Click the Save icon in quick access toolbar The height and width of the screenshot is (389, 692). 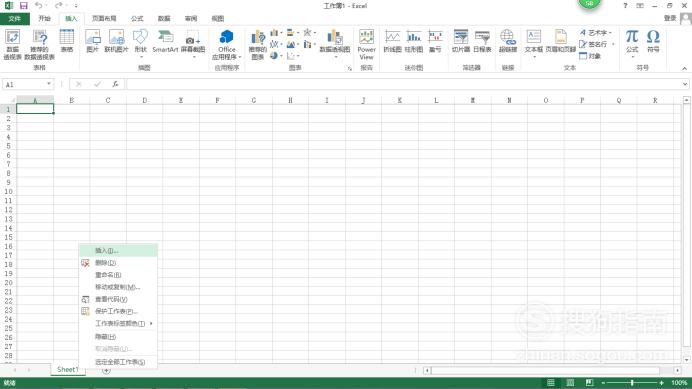(23, 6)
